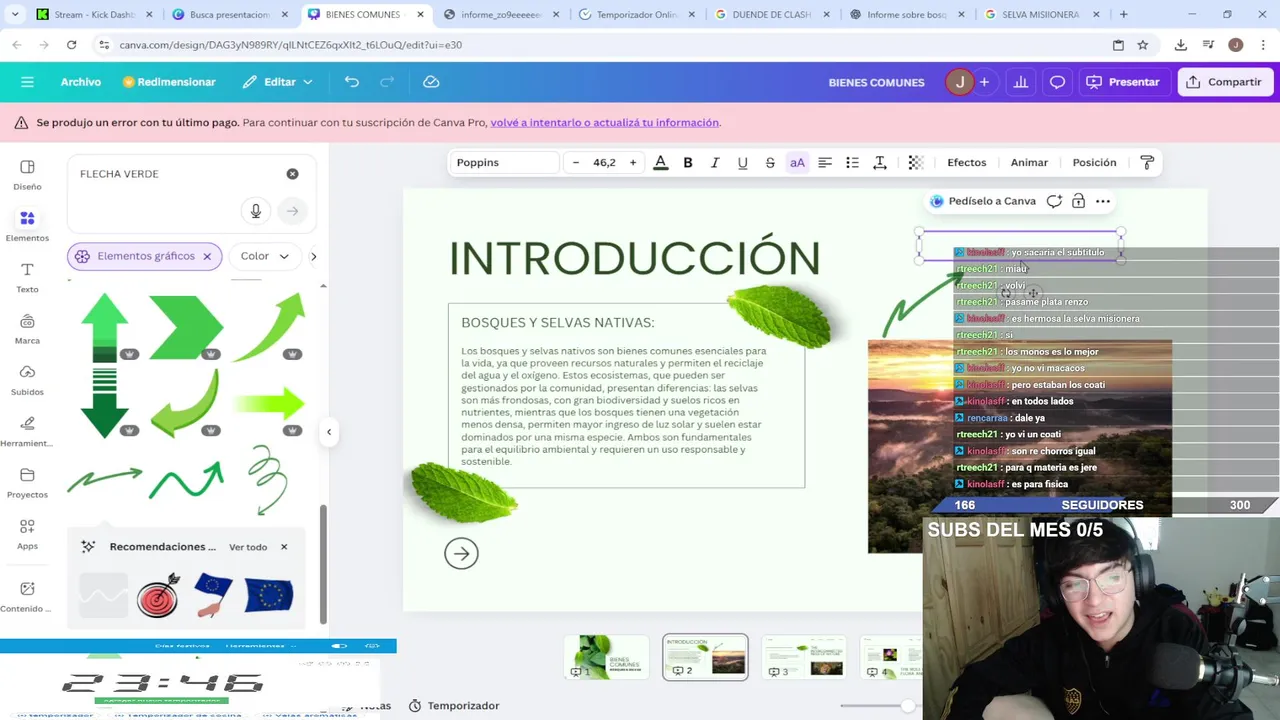Undo the last action in Canva
This screenshot has width=1280, height=720.
coord(352,82)
